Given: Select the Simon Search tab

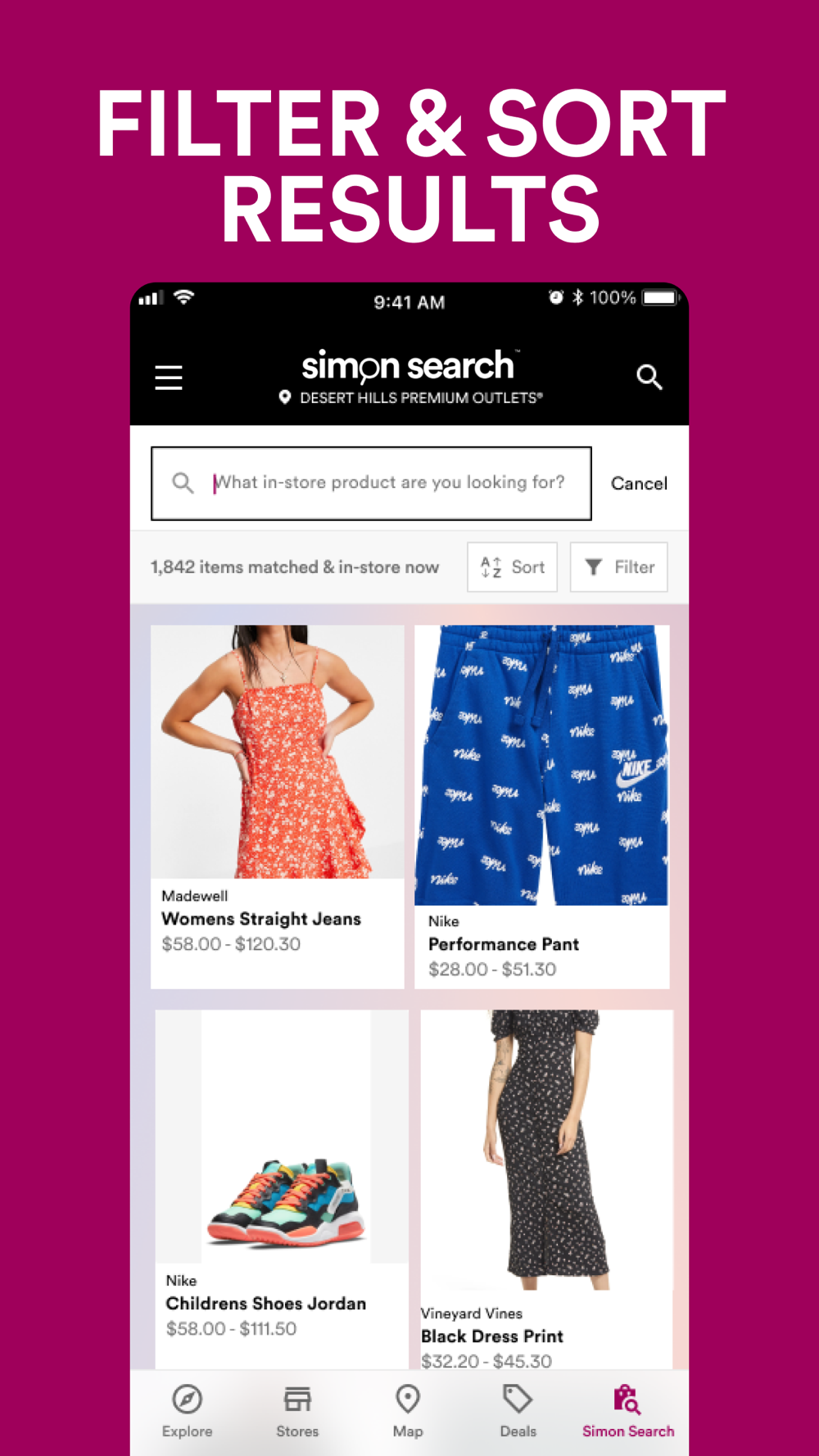Looking at the screenshot, I should (628, 1411).
